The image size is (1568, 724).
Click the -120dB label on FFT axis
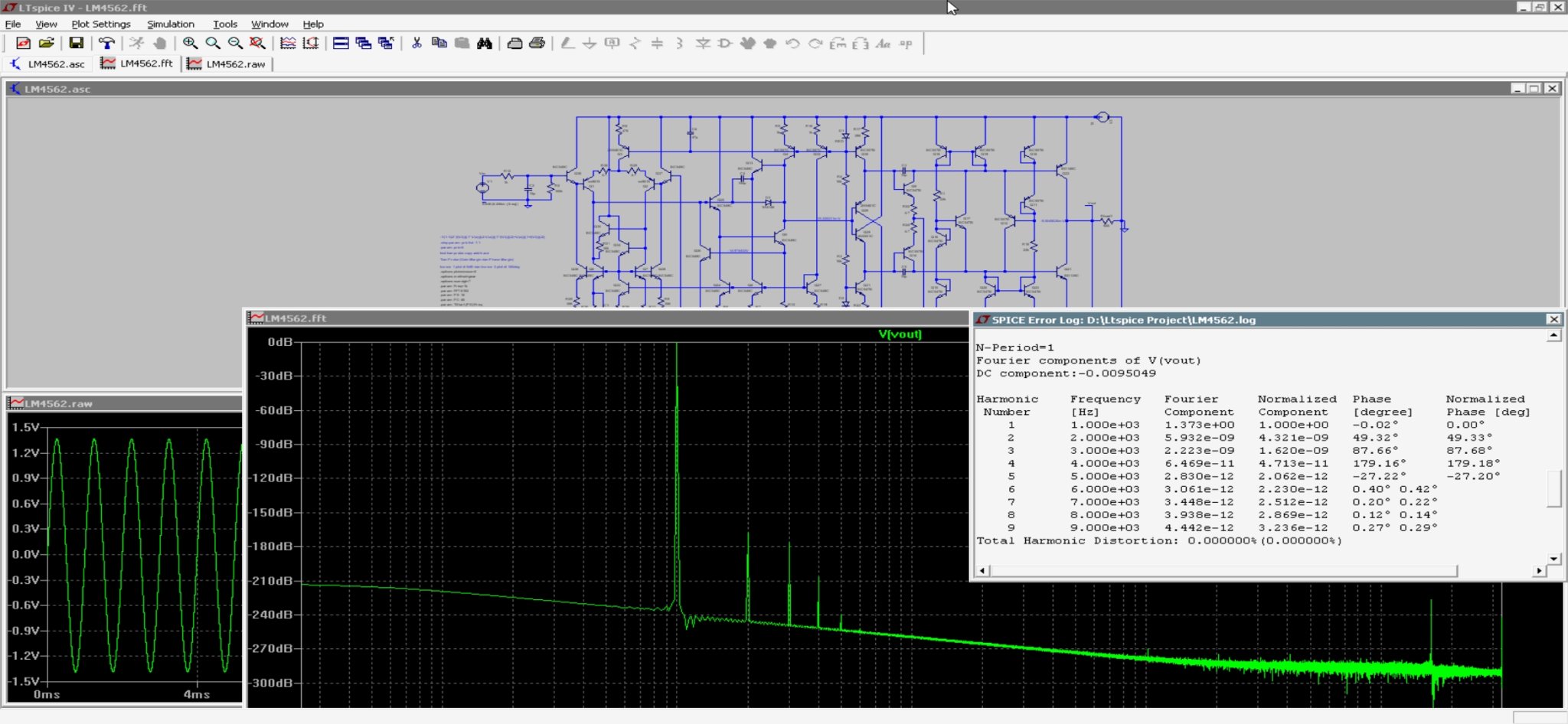point(272,478)
